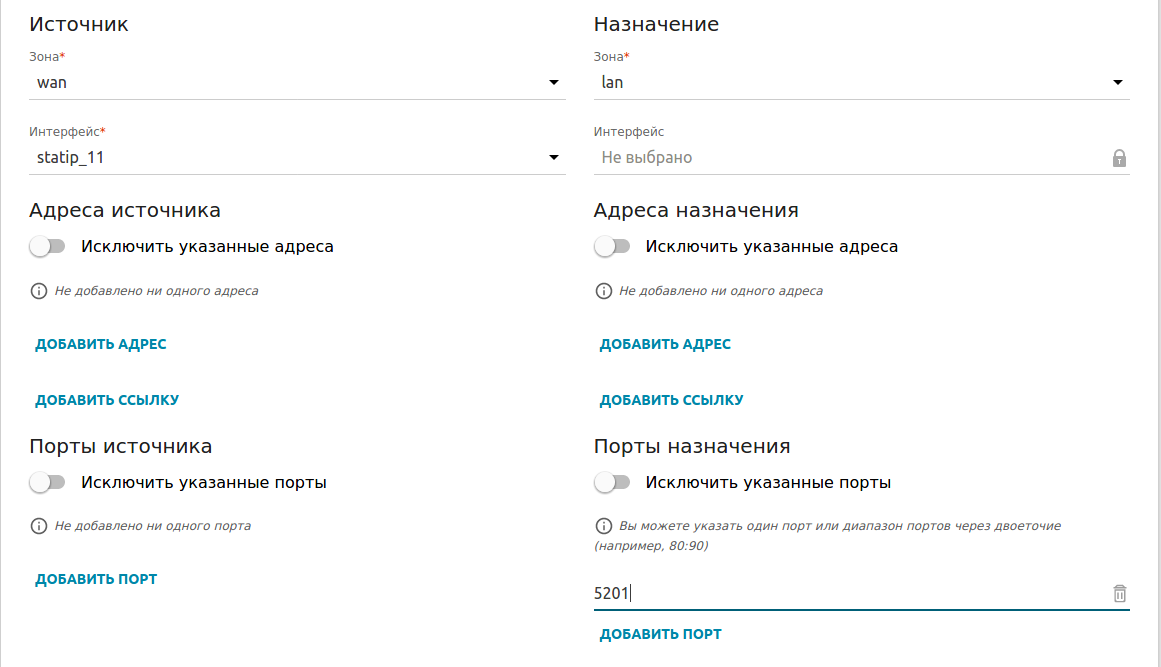
Task: Expand source interface dropdown statip_11
Action: (x=297, y=158)
